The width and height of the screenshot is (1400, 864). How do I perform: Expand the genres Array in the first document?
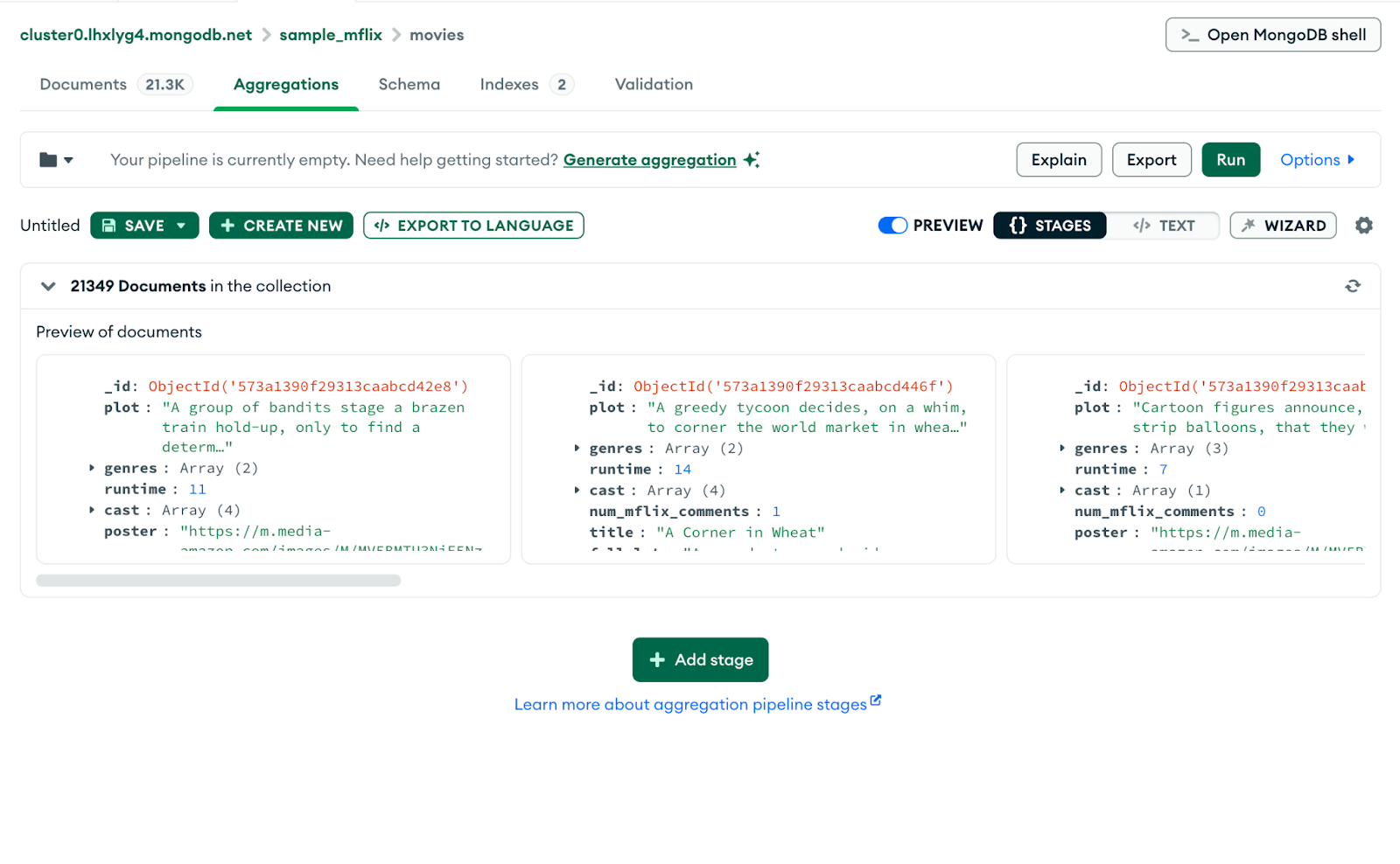tap(91, 468)
